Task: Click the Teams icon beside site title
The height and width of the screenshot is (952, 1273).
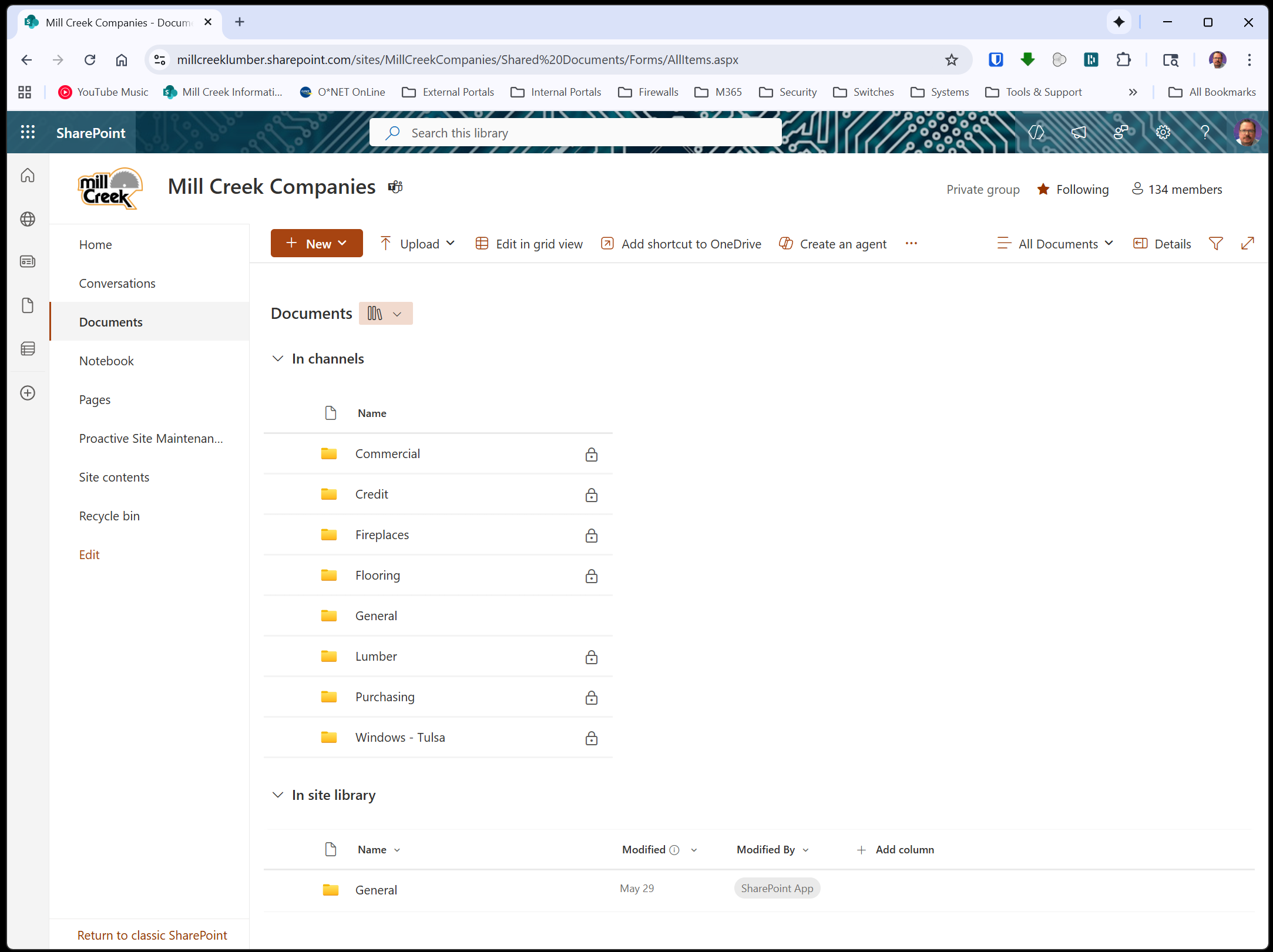Action: (395, 187)
